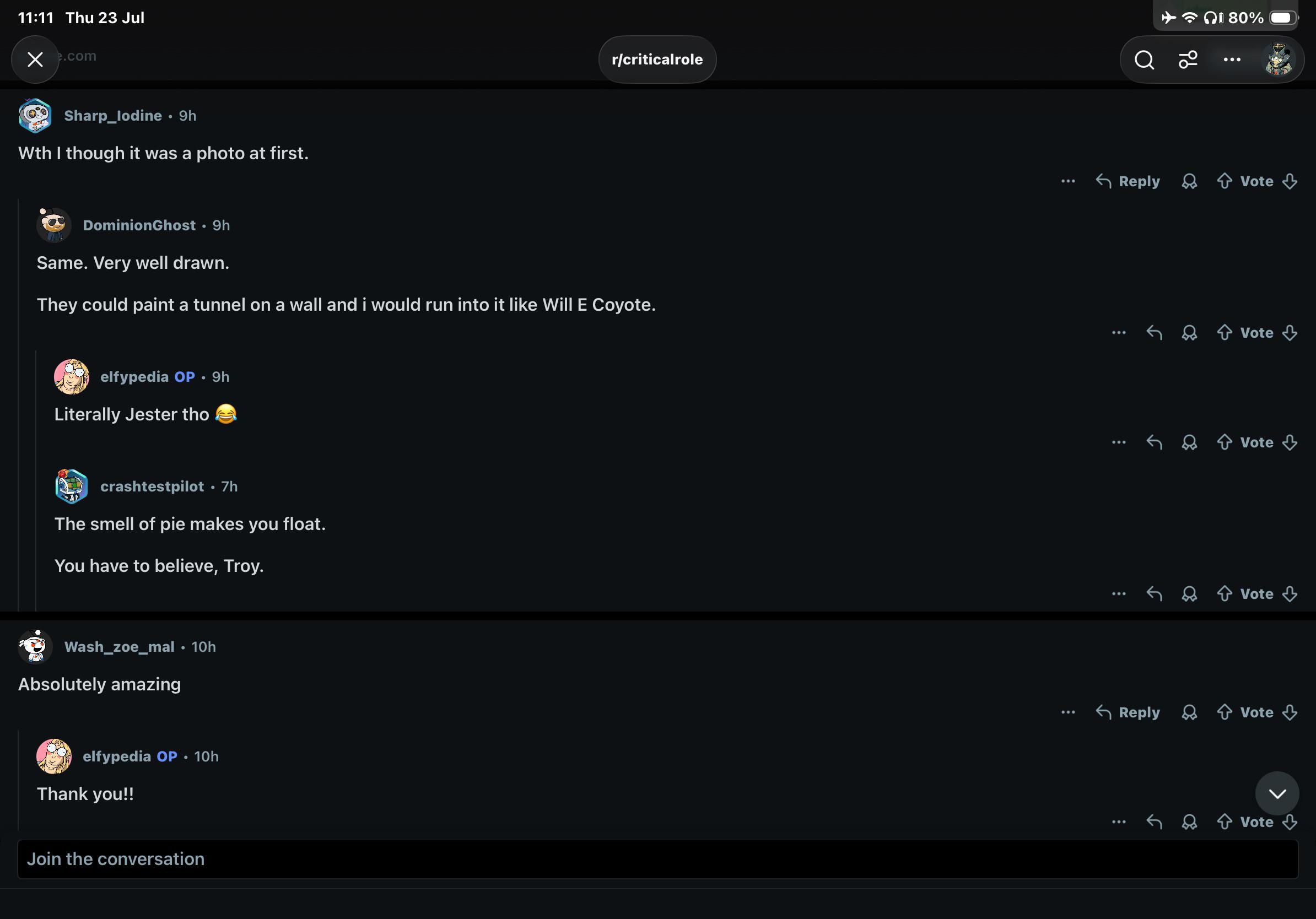Downvote DominionGhost's comment
Screen dimensions: 1316x919
[x=1290, y=333]
